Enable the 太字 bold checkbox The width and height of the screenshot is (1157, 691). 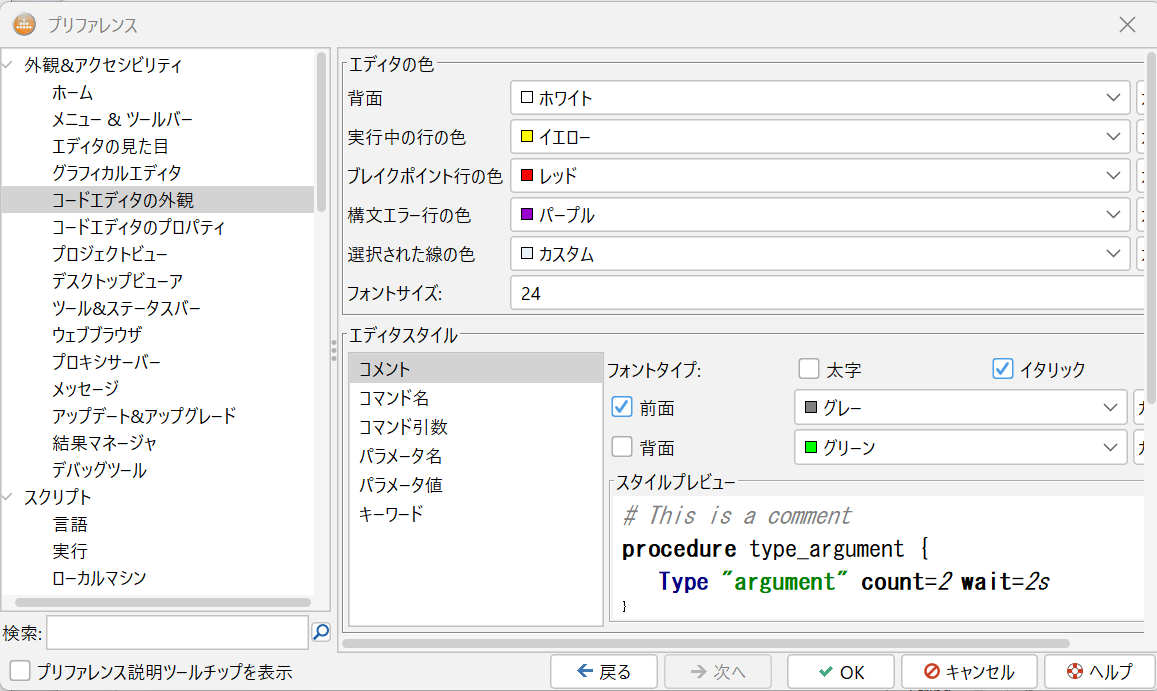808,368
